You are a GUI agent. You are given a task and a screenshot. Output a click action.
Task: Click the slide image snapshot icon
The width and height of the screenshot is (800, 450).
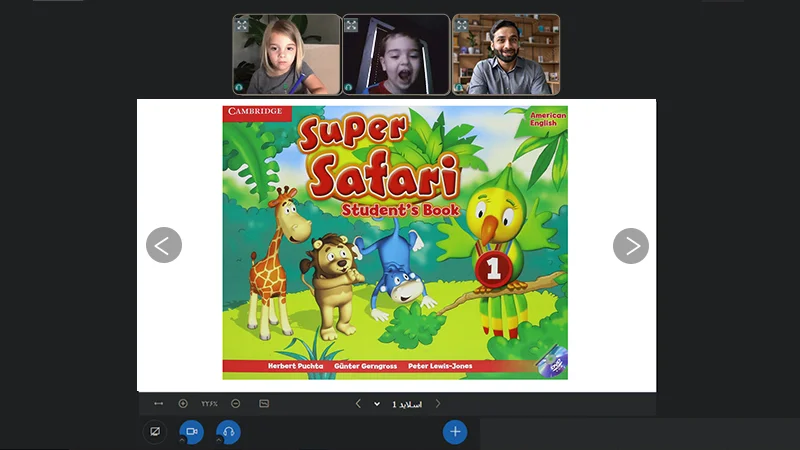264,404
